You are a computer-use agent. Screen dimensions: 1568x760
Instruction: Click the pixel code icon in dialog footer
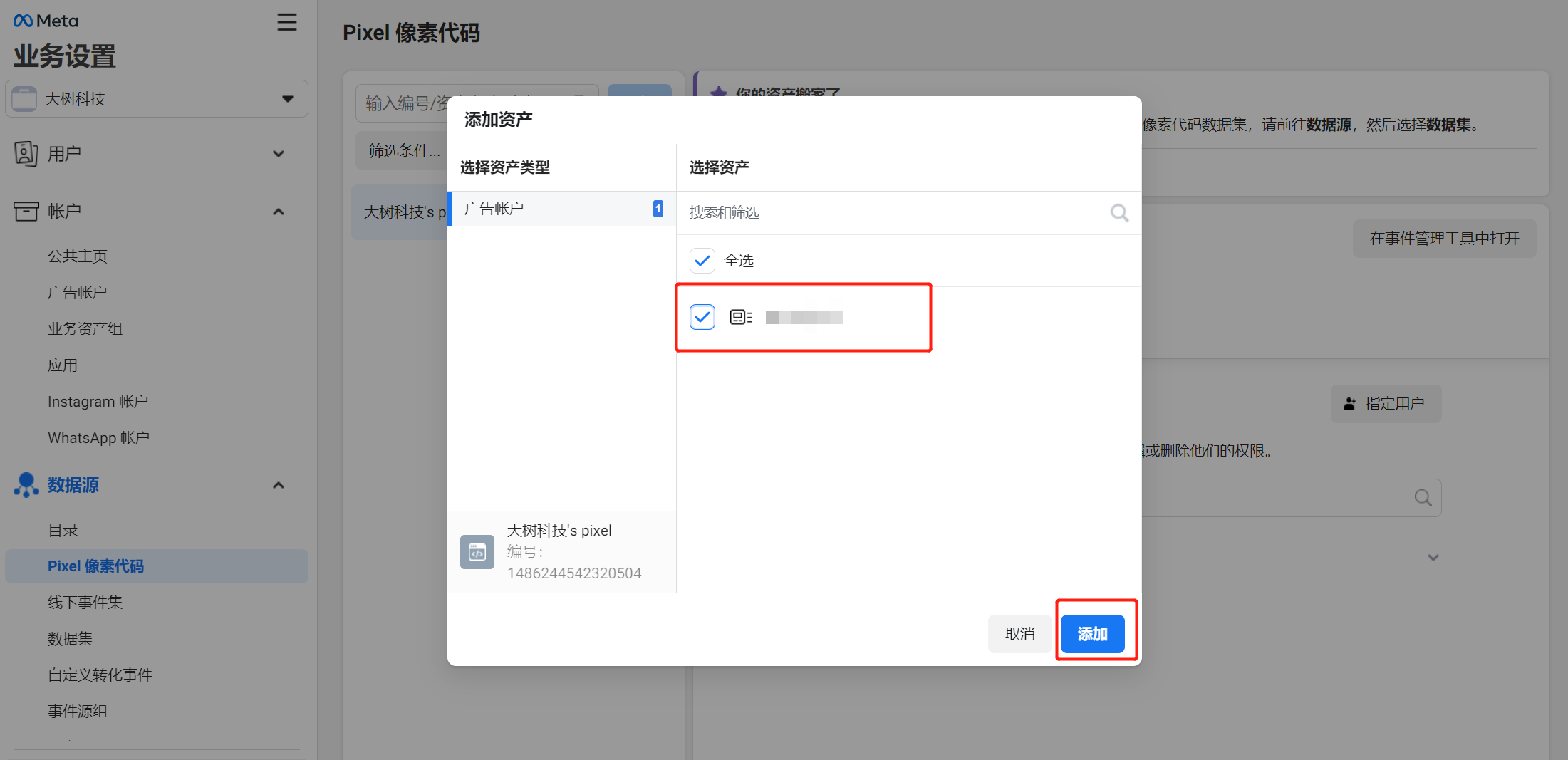tap(477, 552)
